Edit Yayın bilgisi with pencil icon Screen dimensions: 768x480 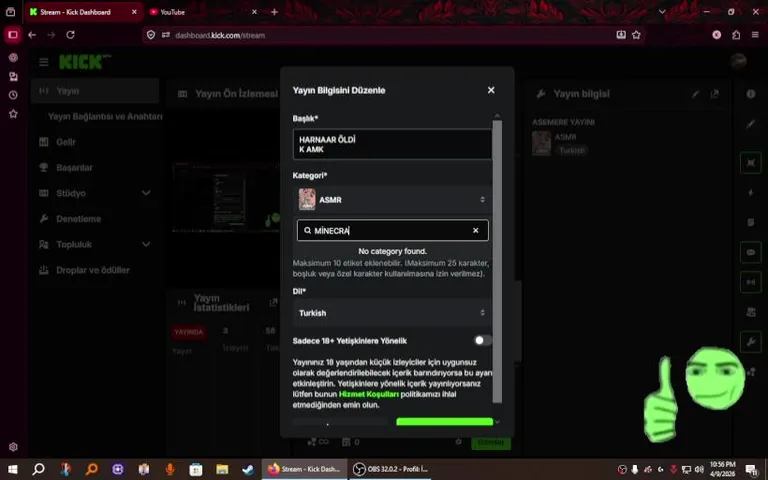(696, 94)
